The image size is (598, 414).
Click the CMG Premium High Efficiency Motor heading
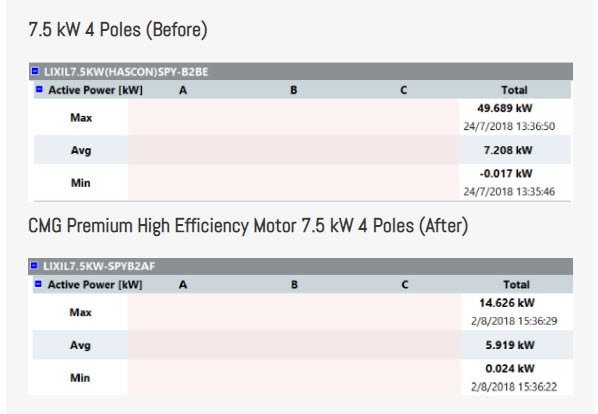(x=248, y=225)
